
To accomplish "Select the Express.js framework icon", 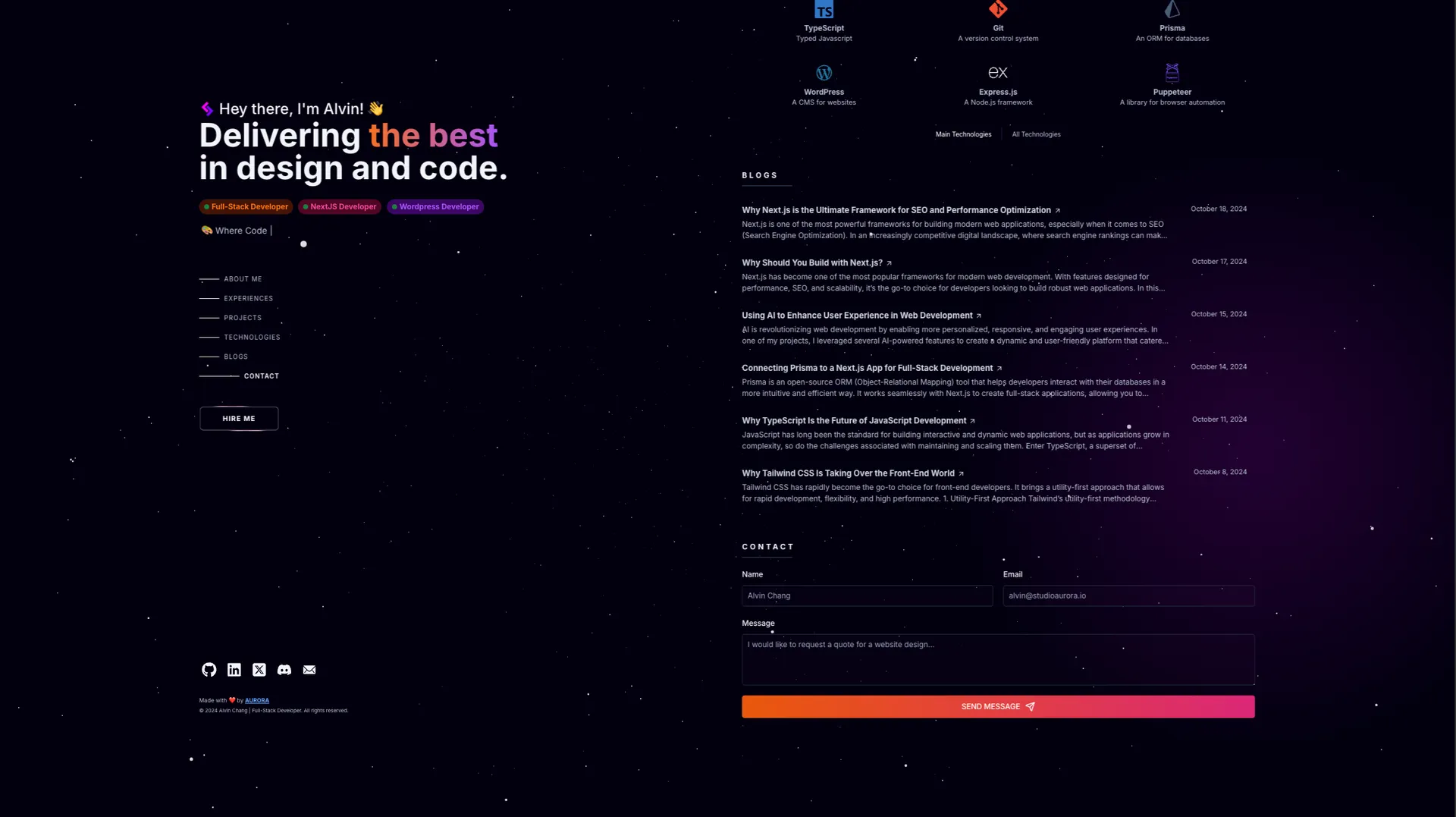I will 997,72.
